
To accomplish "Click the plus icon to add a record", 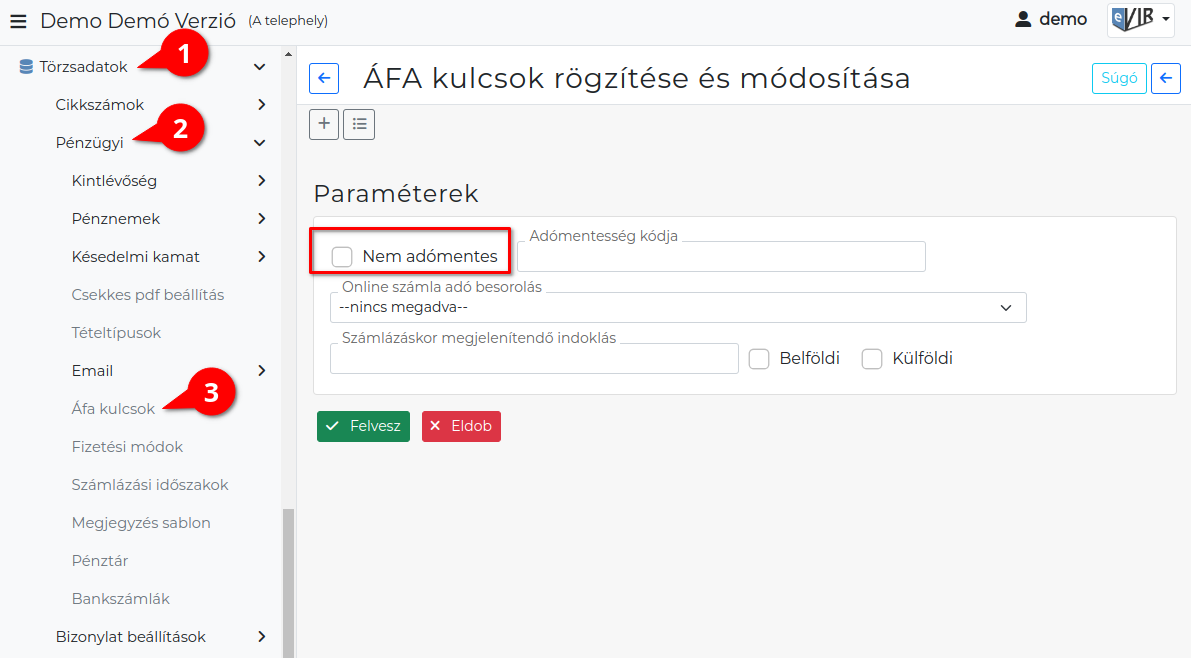I will tap(324, 124).
